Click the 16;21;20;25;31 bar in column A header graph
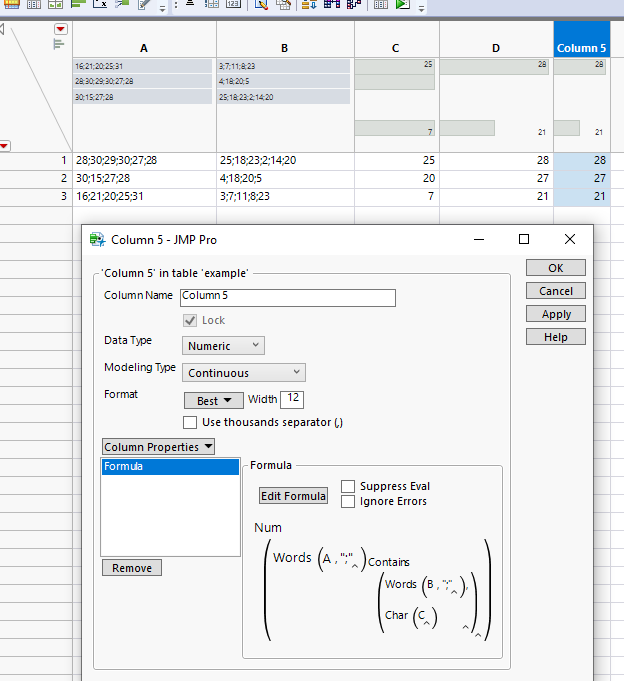 [x=143, y=66]
